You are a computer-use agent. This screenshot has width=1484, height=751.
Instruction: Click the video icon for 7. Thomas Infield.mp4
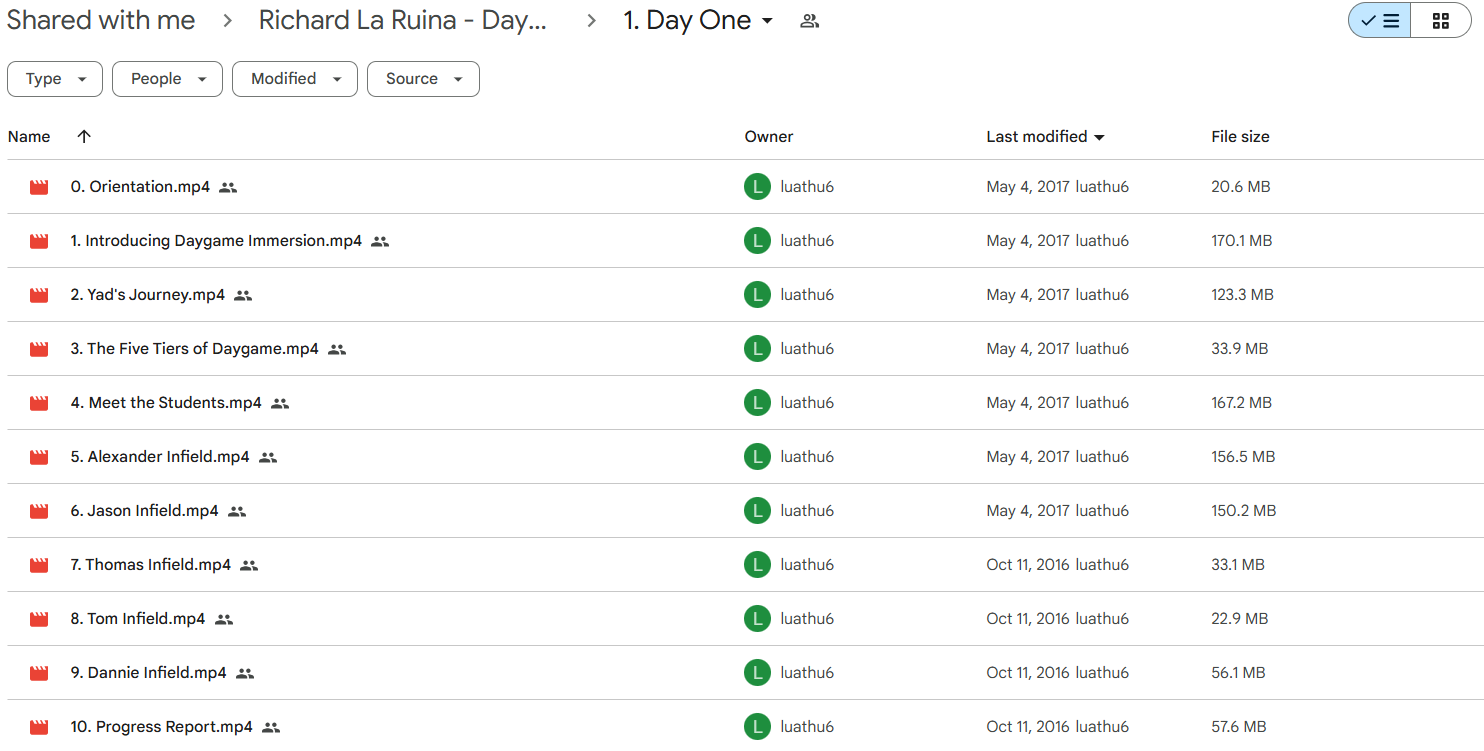tap(39, 565)
